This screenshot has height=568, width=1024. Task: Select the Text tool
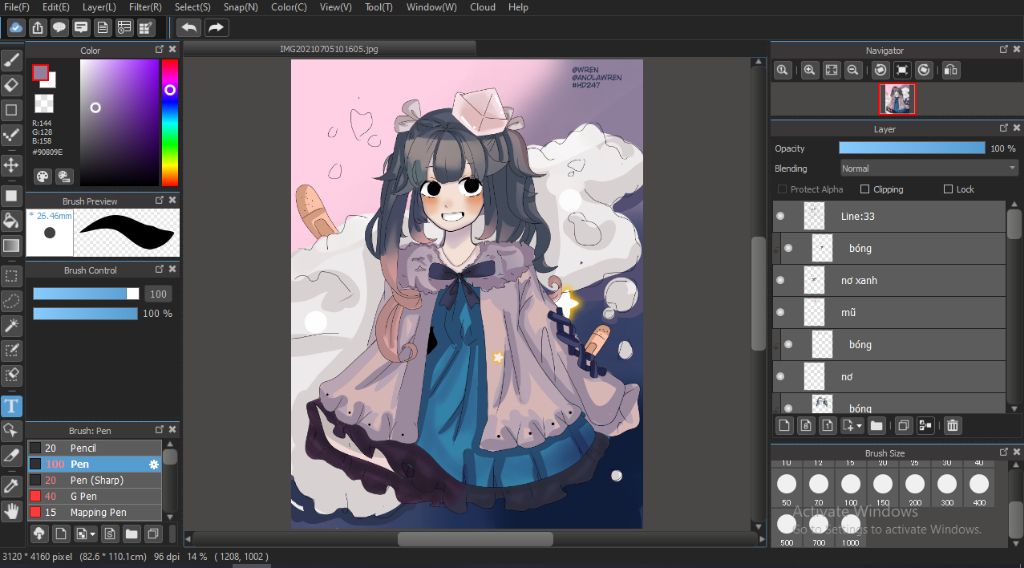click(x=11, y=406)
